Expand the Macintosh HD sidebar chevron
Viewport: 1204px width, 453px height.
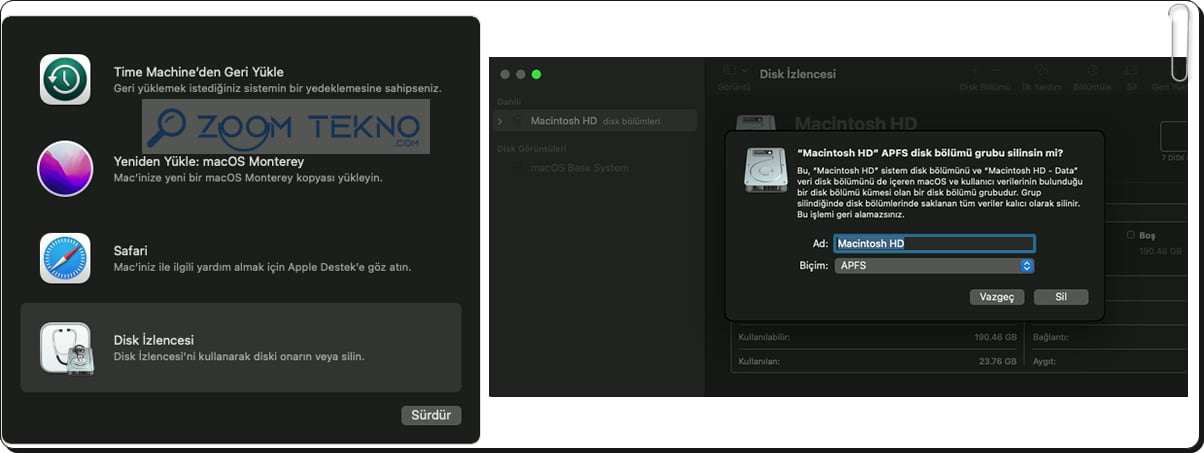[x=500, y=121]
